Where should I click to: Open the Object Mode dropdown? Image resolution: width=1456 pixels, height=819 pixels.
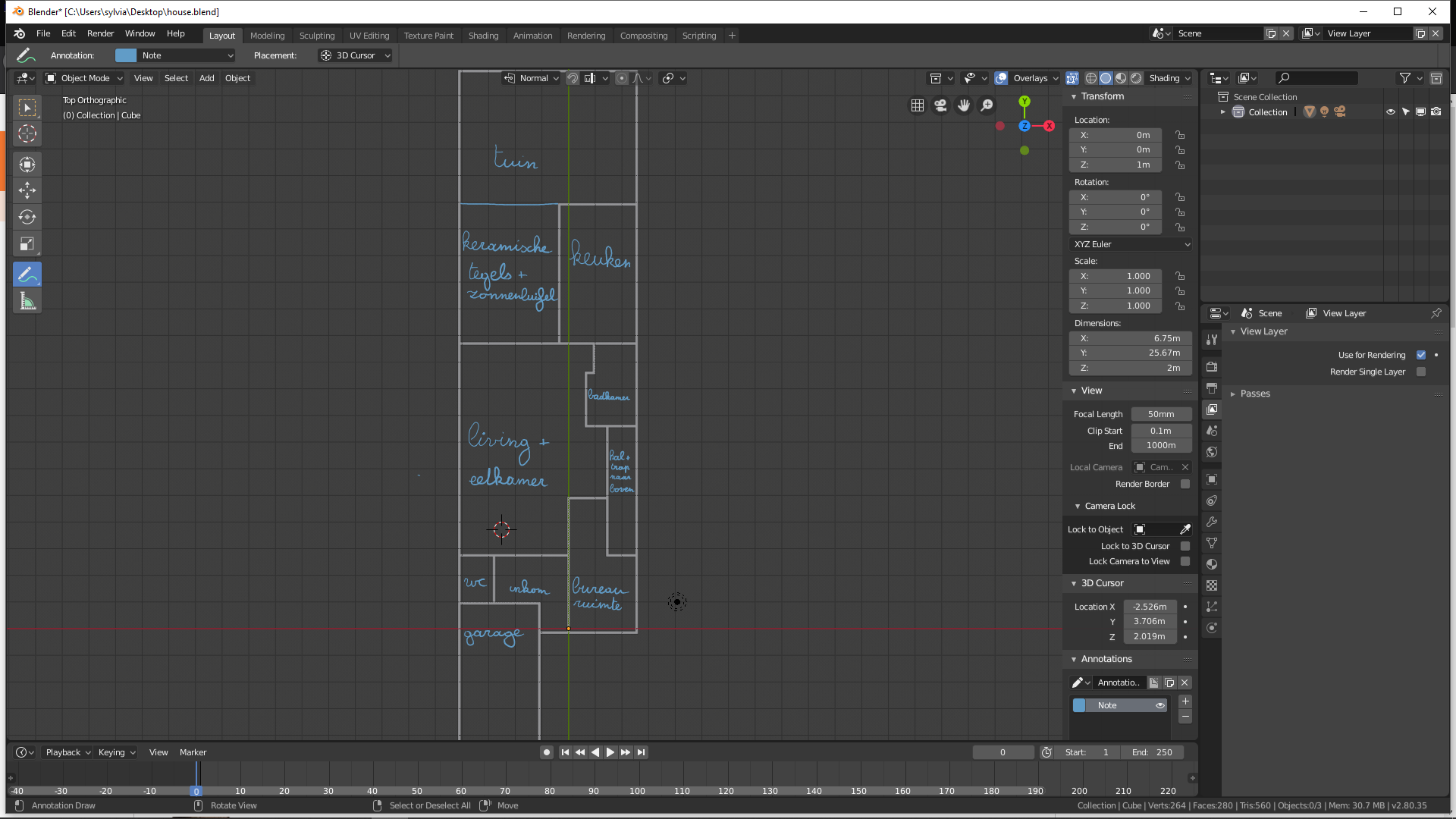coord(84,78)
